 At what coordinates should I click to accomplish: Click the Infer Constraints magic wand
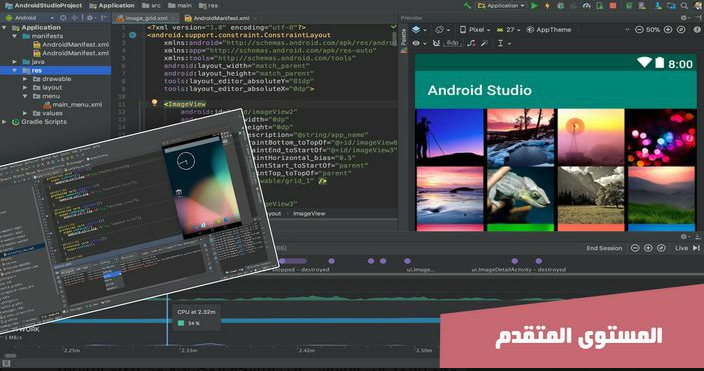[484, 43]
